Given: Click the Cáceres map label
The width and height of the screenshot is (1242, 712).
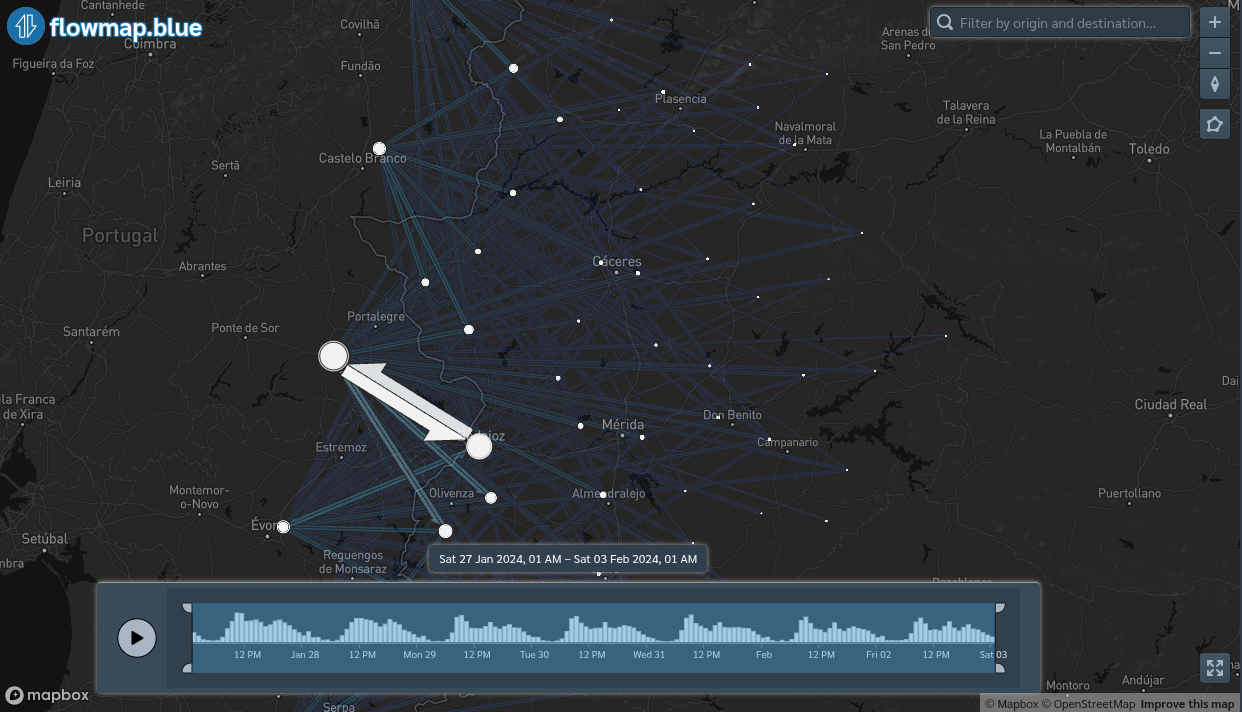Looking at the screenshot, I should point(617,262).
